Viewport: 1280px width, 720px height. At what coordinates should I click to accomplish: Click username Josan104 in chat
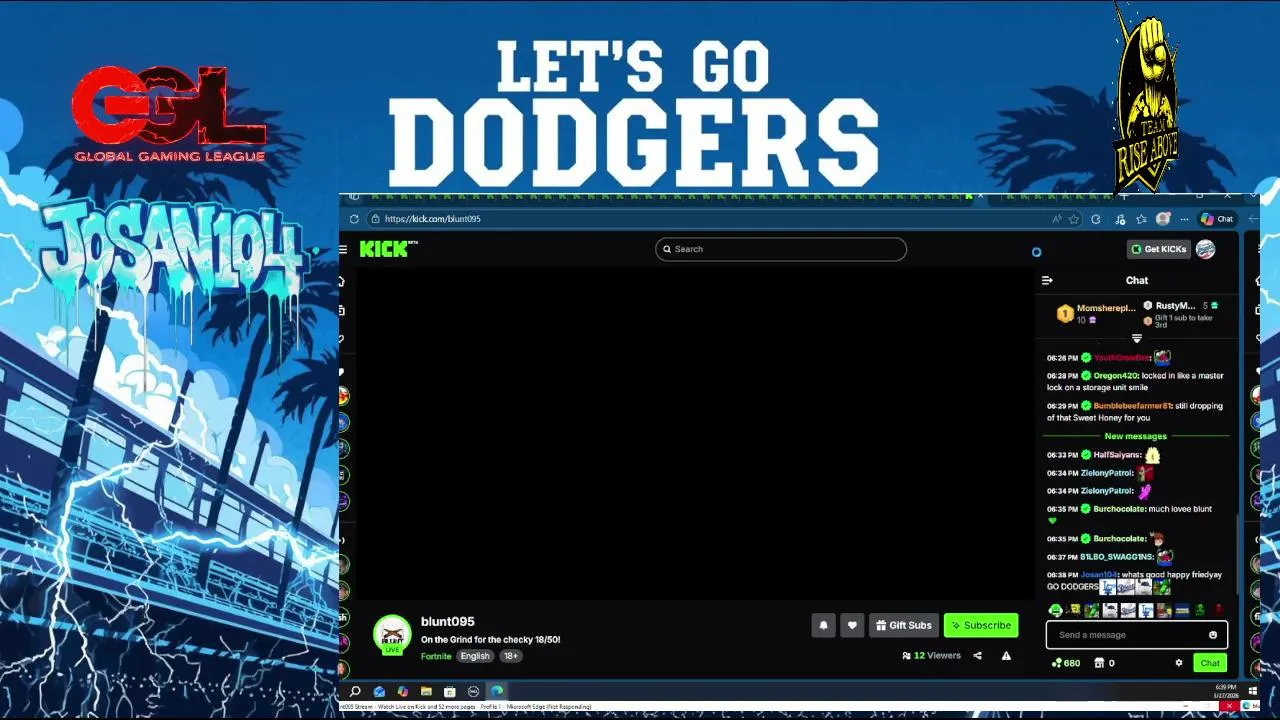pos(1099,575)
